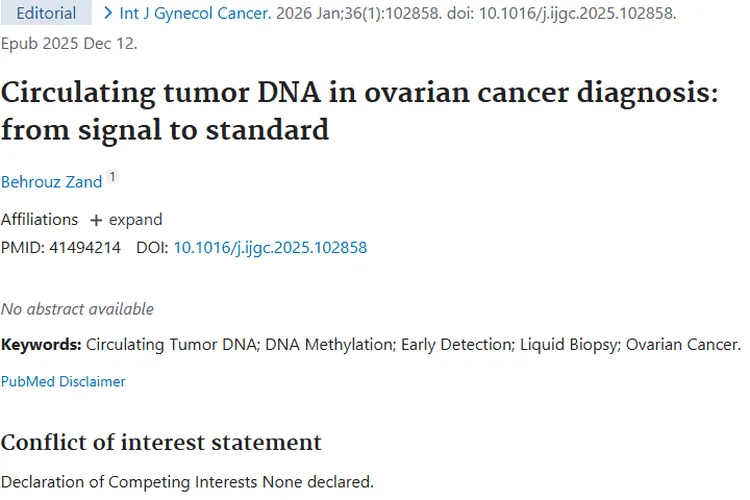Click the 'Epub 2025 Dec 12' date text
This screenshot has width=750, height=500.
(69, 44)
